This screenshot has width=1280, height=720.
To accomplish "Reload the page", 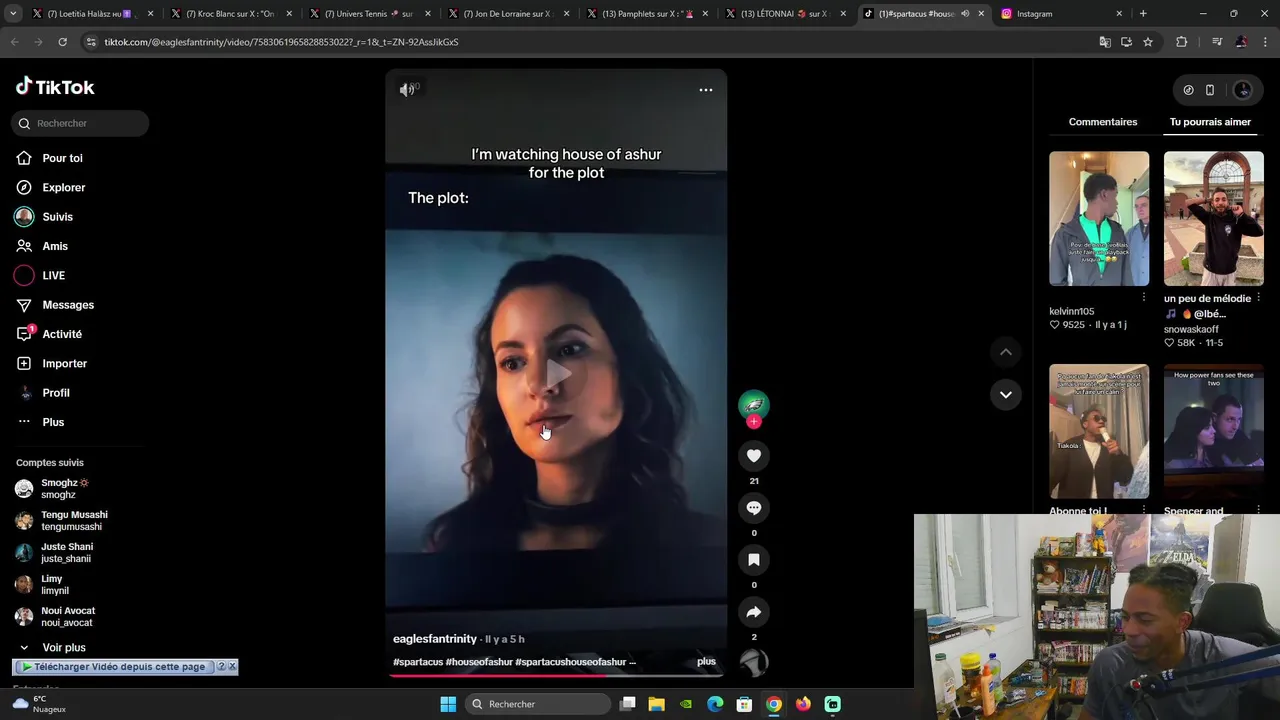I will click(x=62, y=42).
